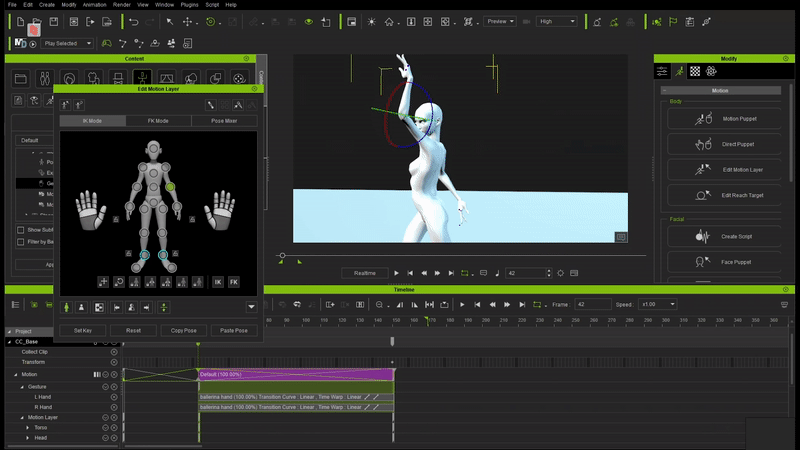The width and height of the screenshot is (800, 450).
Task: Click the undo arrow in main toolbar
Action: coord(133,21)
